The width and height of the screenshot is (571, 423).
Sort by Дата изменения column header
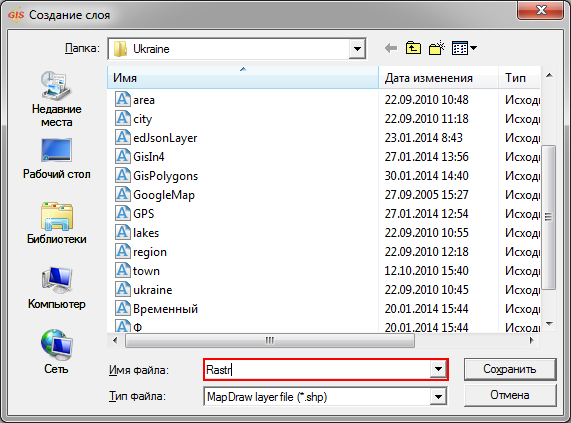pyautogui.click(x=438, y=78)
